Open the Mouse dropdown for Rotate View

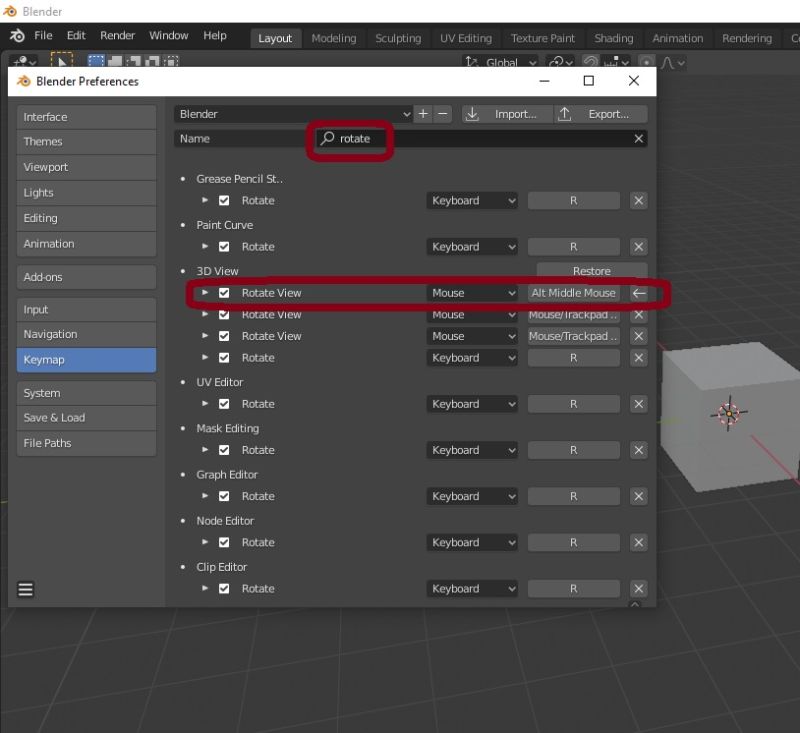click(471, 293)
